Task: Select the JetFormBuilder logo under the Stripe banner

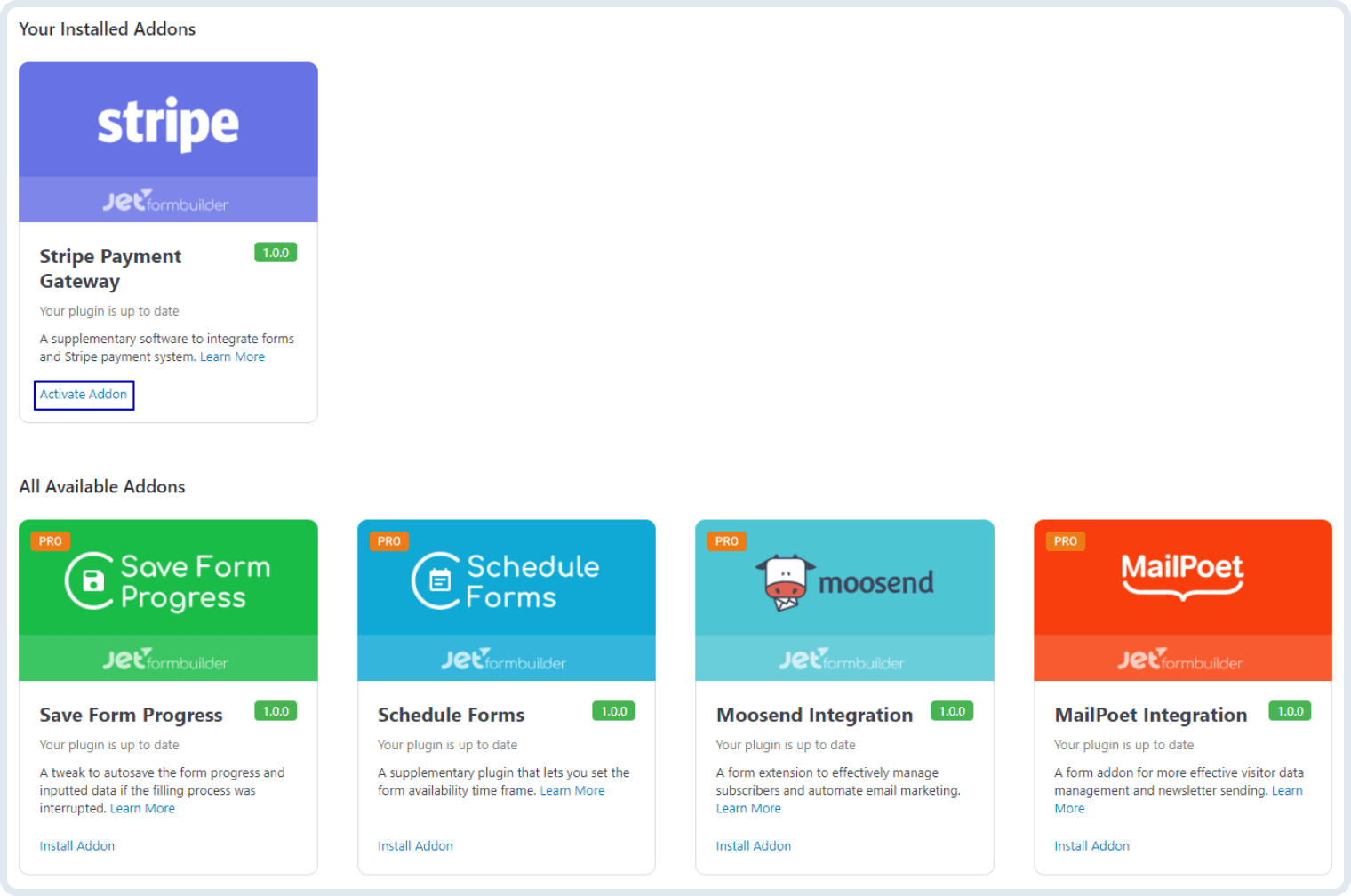Action: (167, 200)
